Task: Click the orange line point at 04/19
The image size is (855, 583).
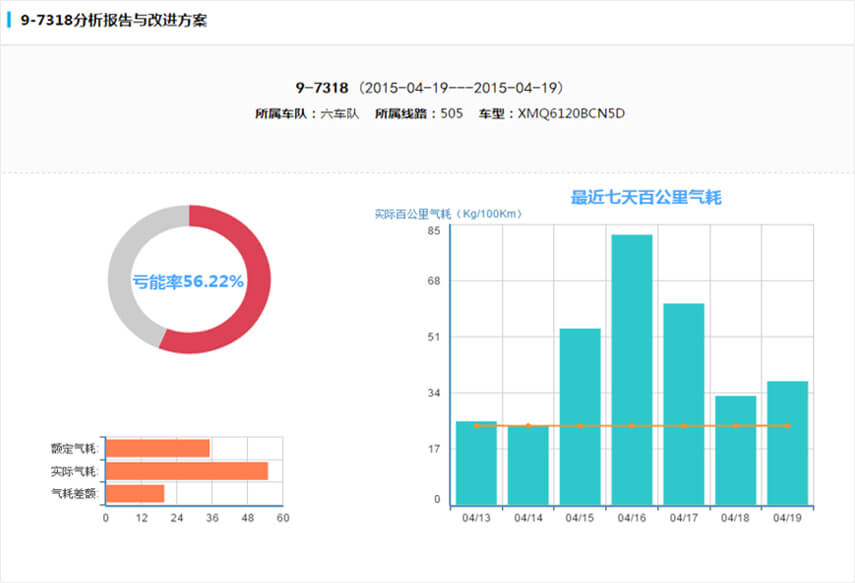Action: click(x=787, y=426)
